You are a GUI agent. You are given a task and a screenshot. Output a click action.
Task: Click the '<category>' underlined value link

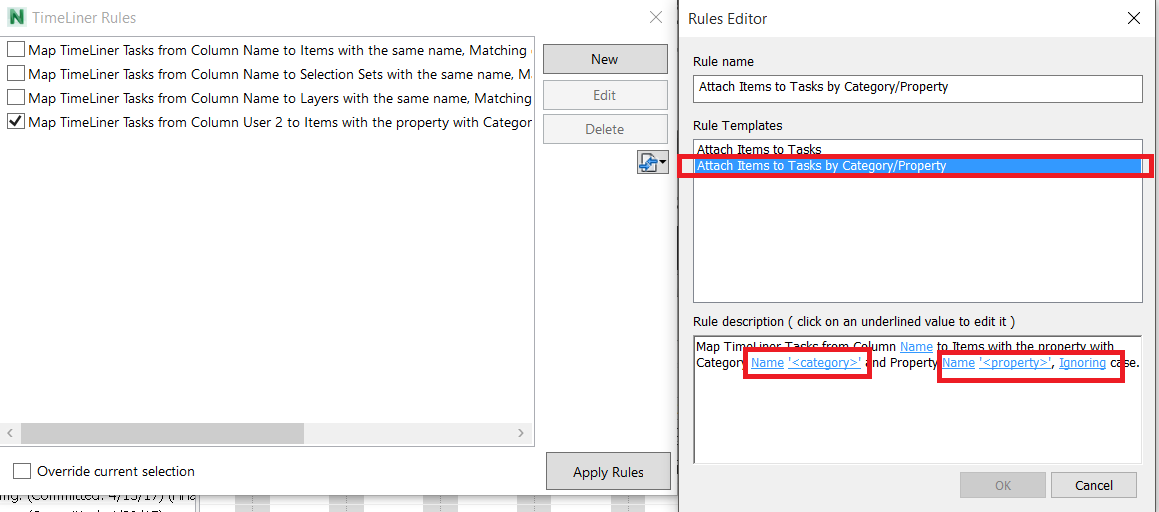[x=825, y=363]
